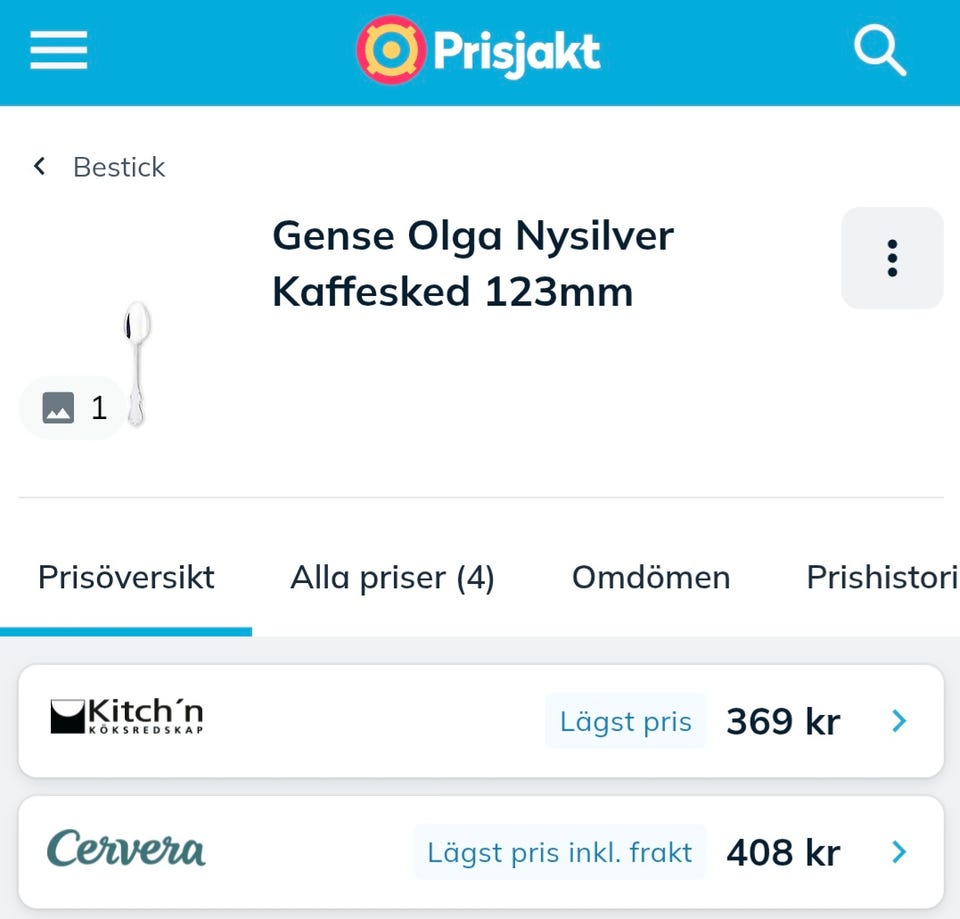
Task: Open the hamburger navigation menu
Action: (x=57, y=51)
